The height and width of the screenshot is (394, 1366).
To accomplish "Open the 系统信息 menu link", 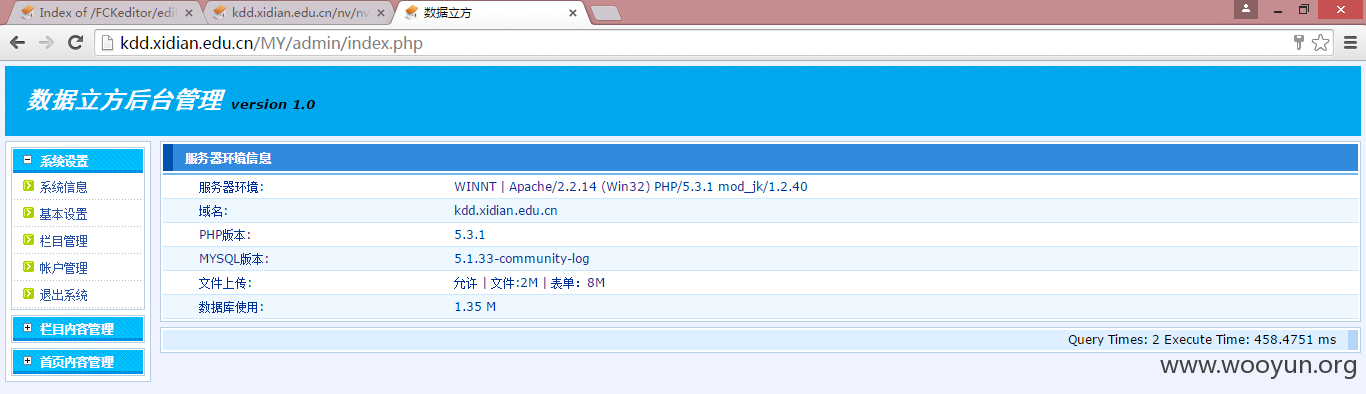I will pos(63,187).
